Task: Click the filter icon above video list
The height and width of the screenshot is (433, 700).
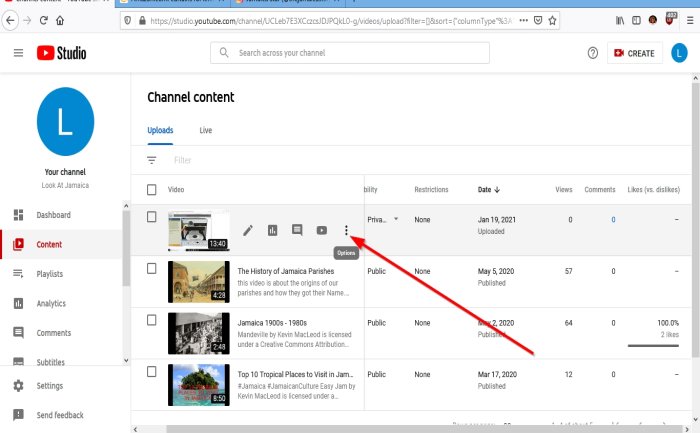Action: click(152, 160)
